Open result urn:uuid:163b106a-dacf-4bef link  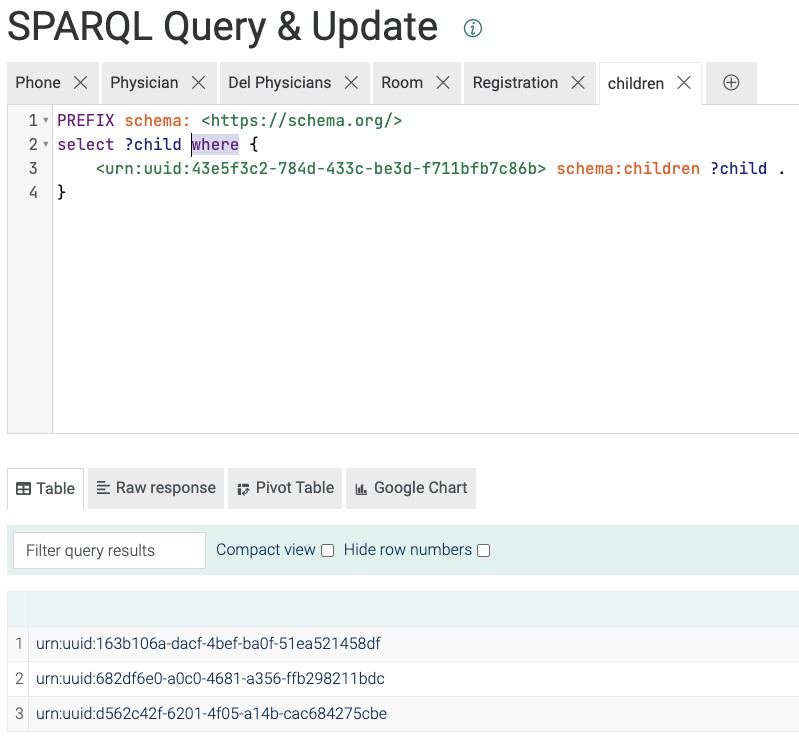coord(208,643)
